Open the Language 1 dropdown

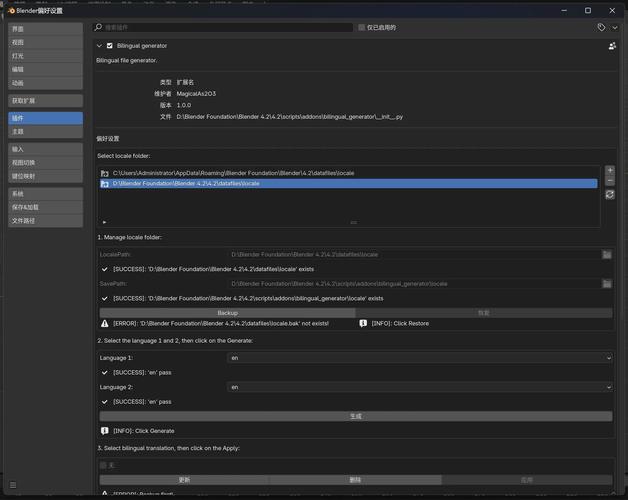click(420, 358)
